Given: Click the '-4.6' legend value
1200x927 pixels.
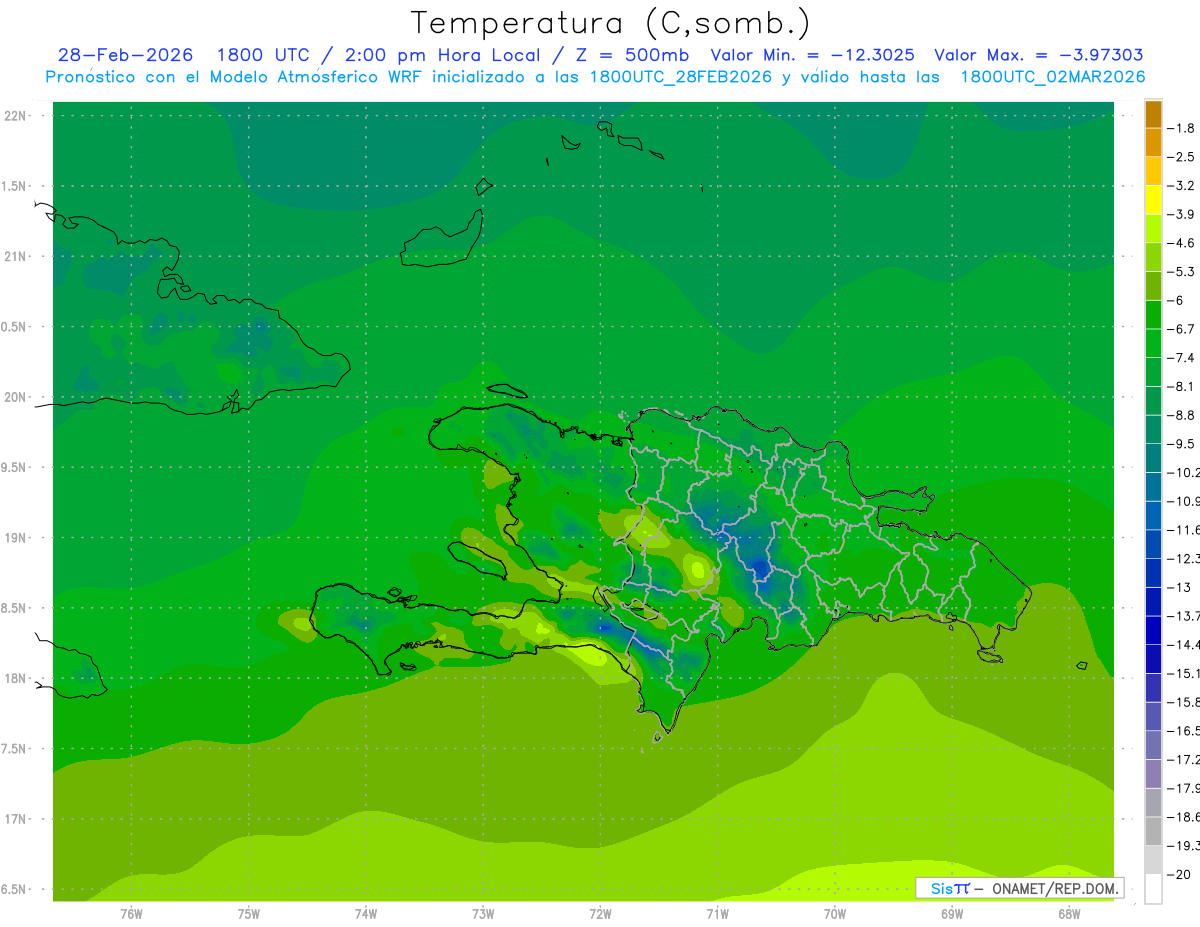Looking at the screenshot, I should [1181, 243].
